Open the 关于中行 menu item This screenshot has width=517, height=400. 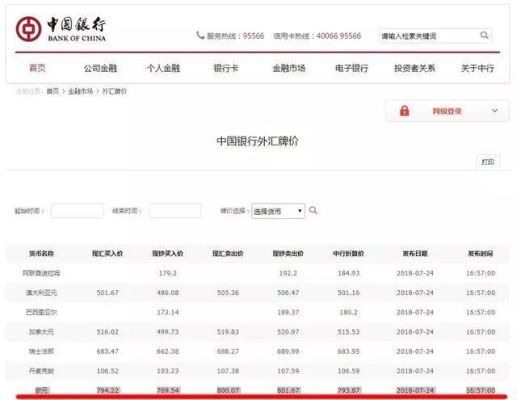click(477, 68)
